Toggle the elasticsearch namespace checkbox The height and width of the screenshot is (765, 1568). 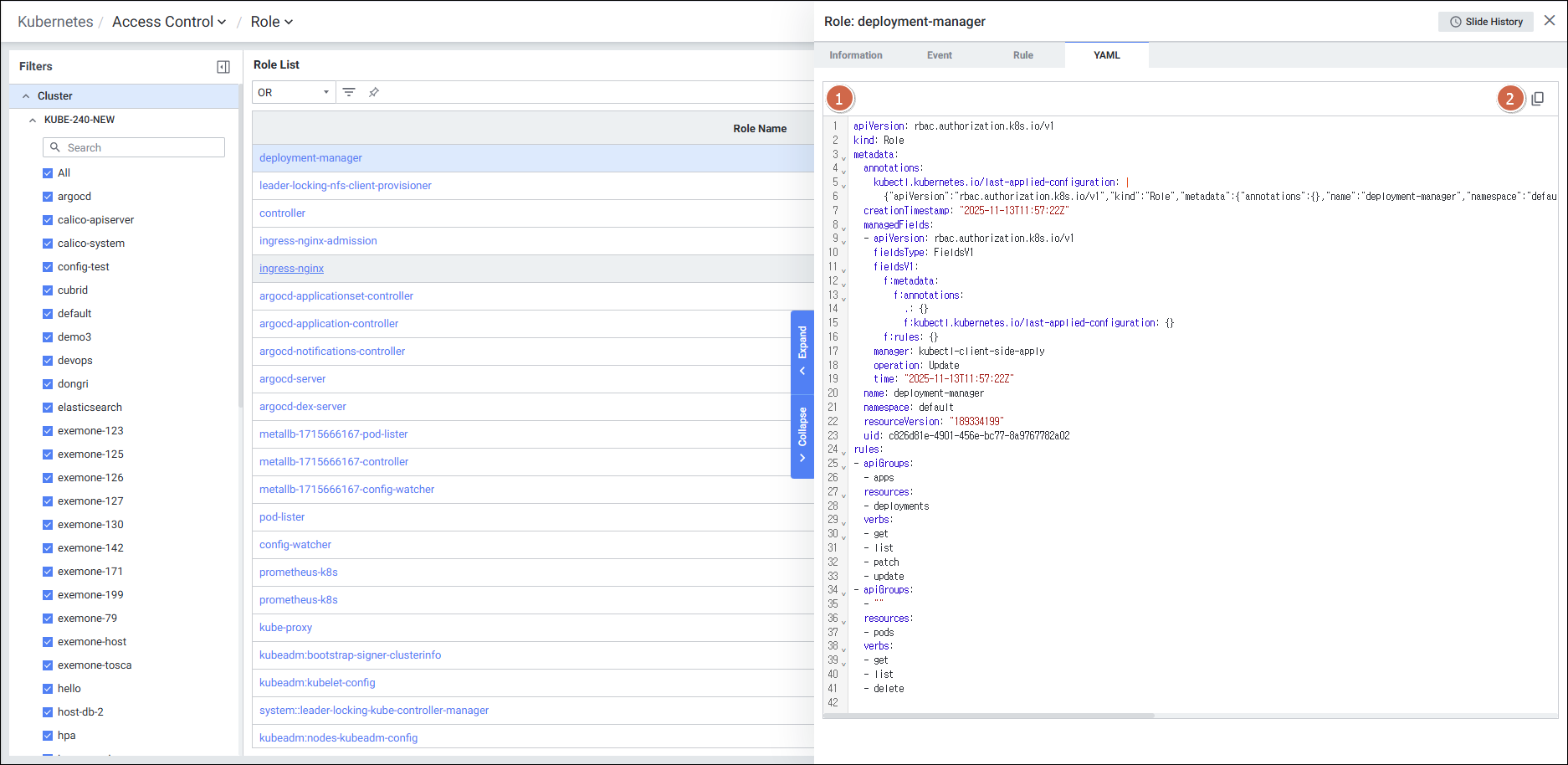pos(48,408)
